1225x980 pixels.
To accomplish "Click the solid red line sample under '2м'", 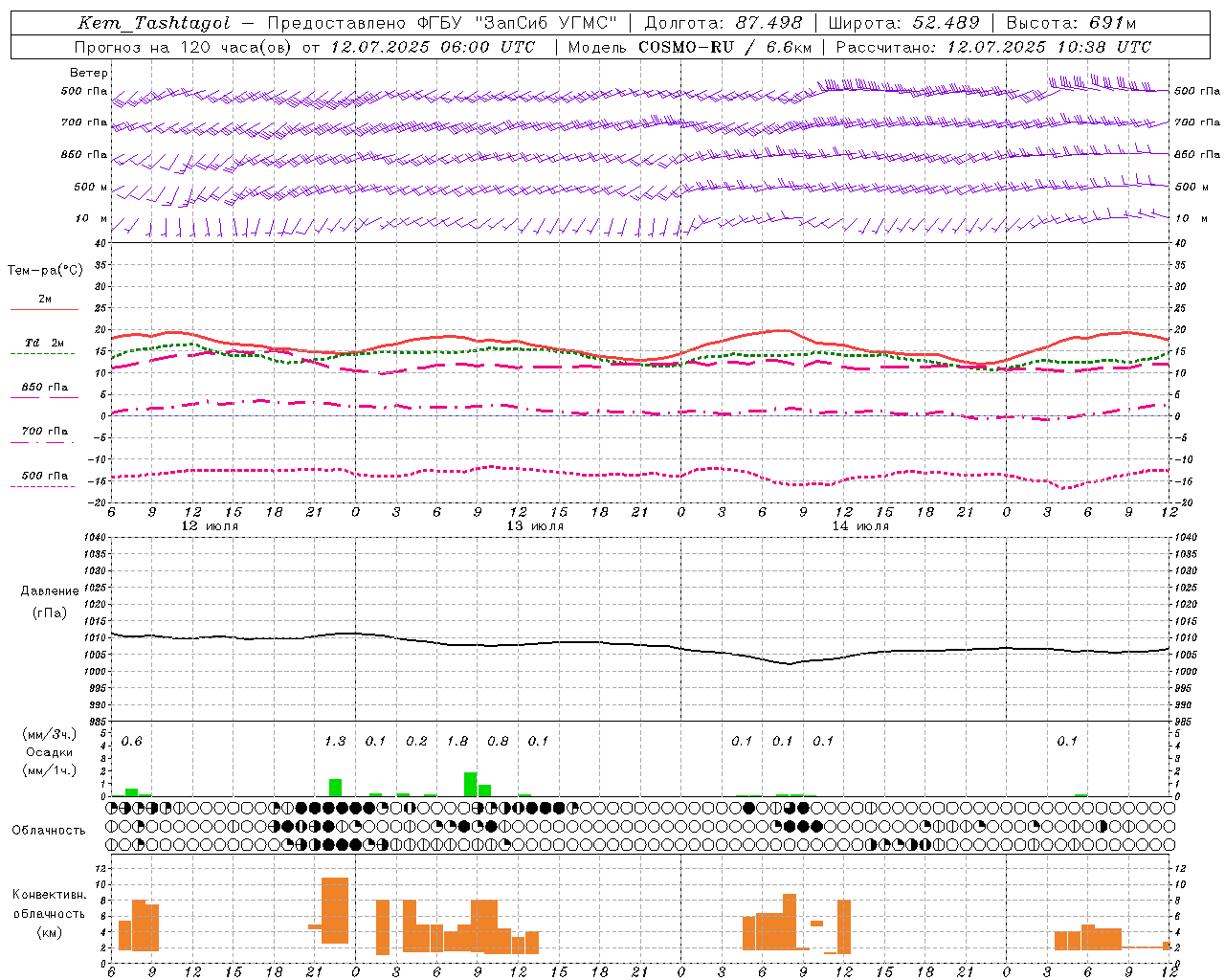I will 44,310.
